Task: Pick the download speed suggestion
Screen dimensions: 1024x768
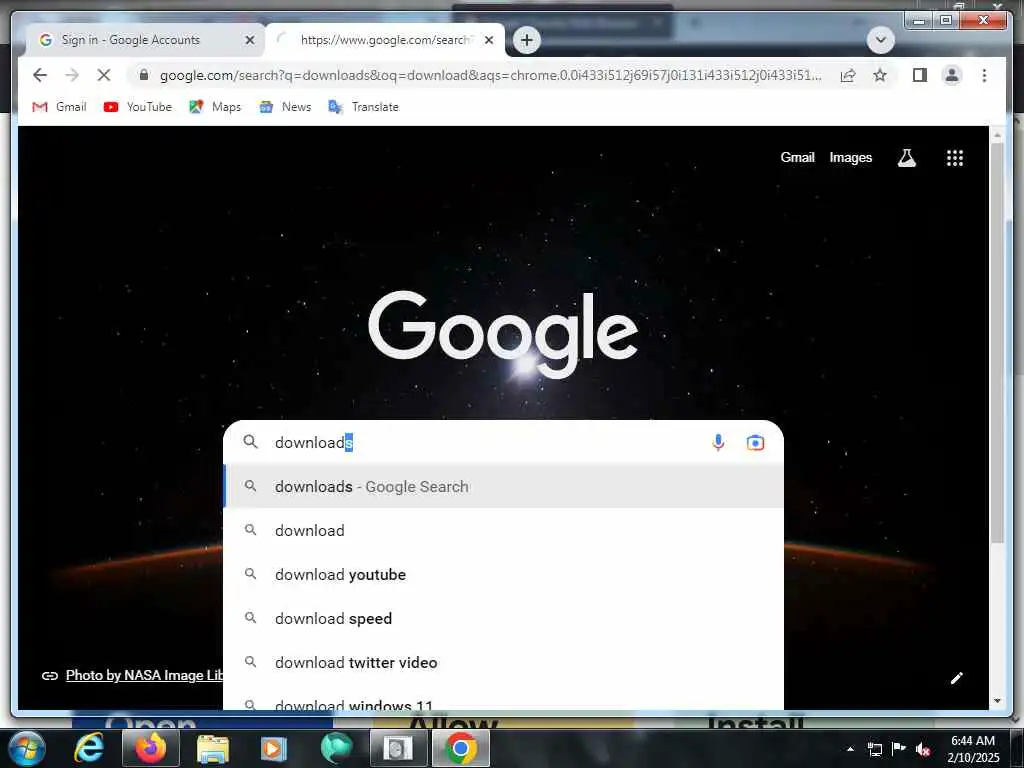Action: [504, 618]
